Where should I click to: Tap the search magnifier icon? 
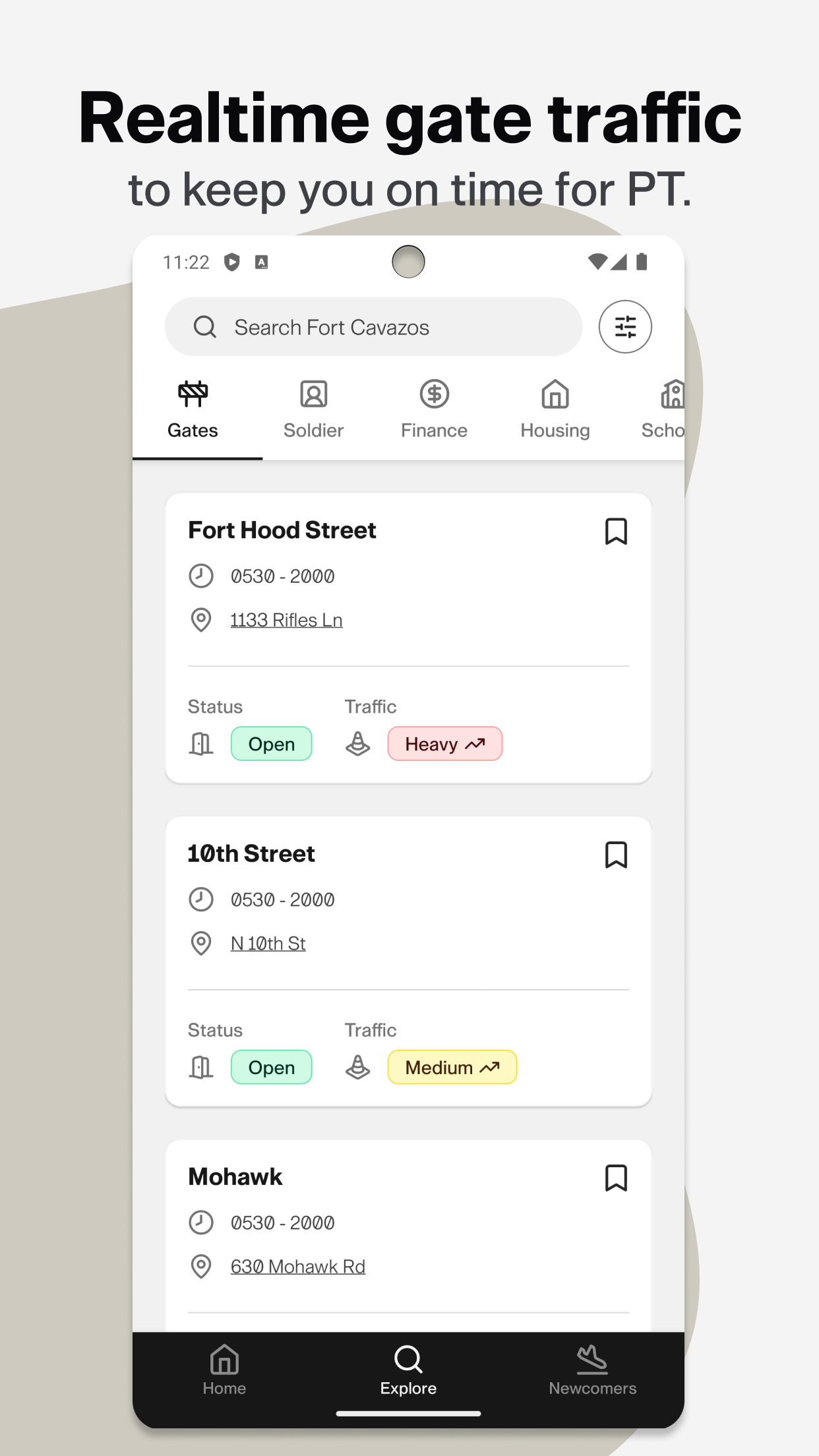[205, 326]
